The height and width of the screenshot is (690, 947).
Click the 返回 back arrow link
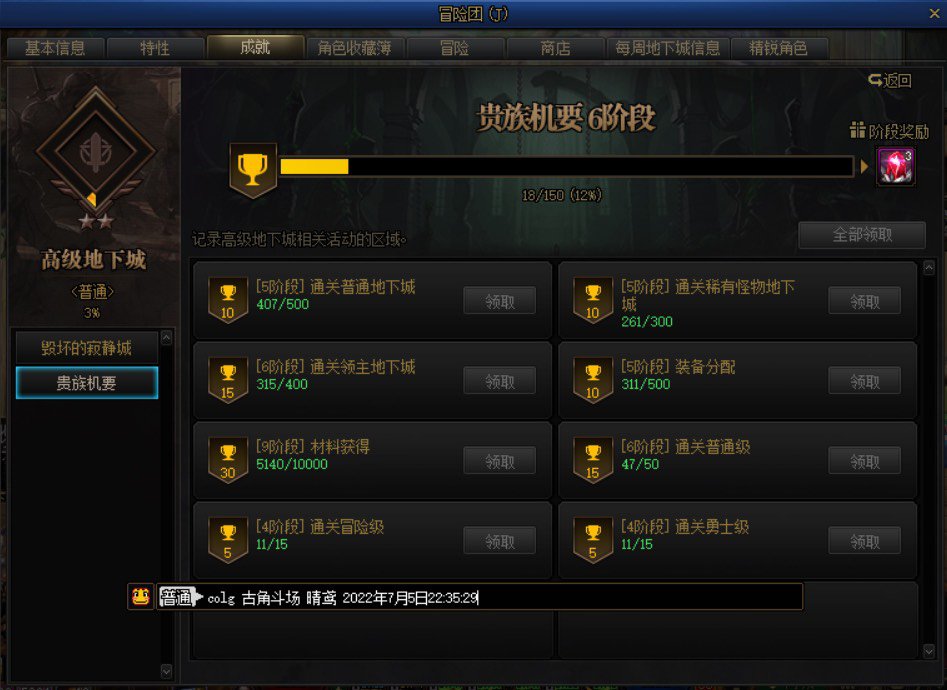pos(890,80)
